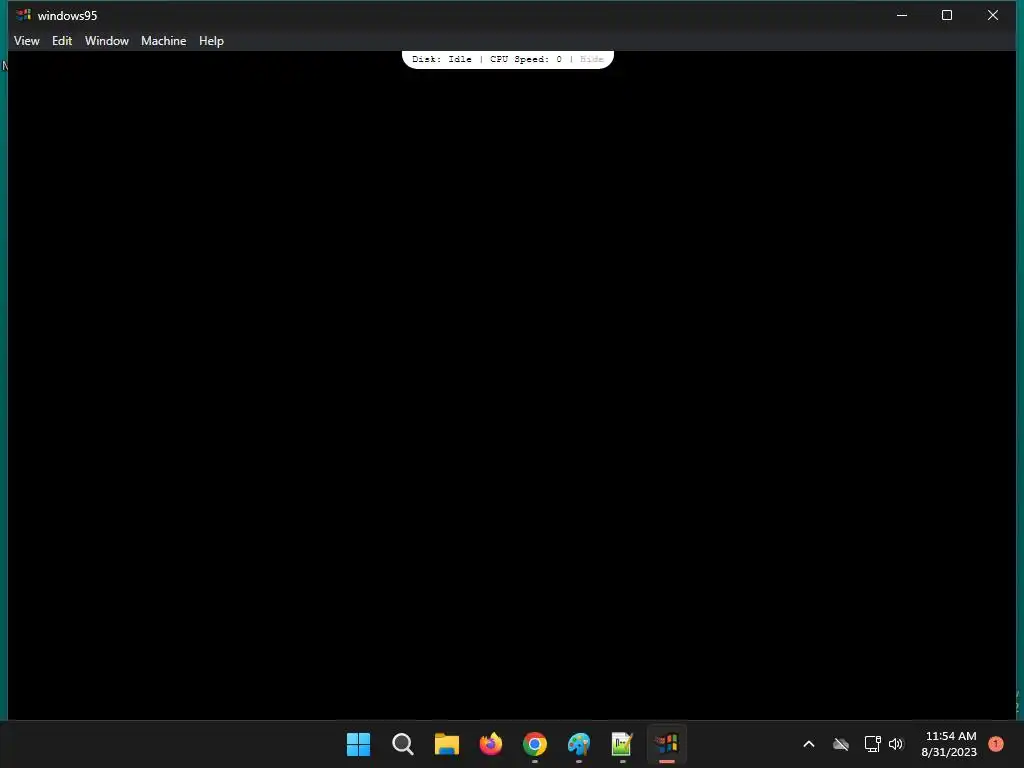This screenshot has height=768, width=1024.
Task: Click the windows95 app icon in title bar
Action: (x=24, y=15)
